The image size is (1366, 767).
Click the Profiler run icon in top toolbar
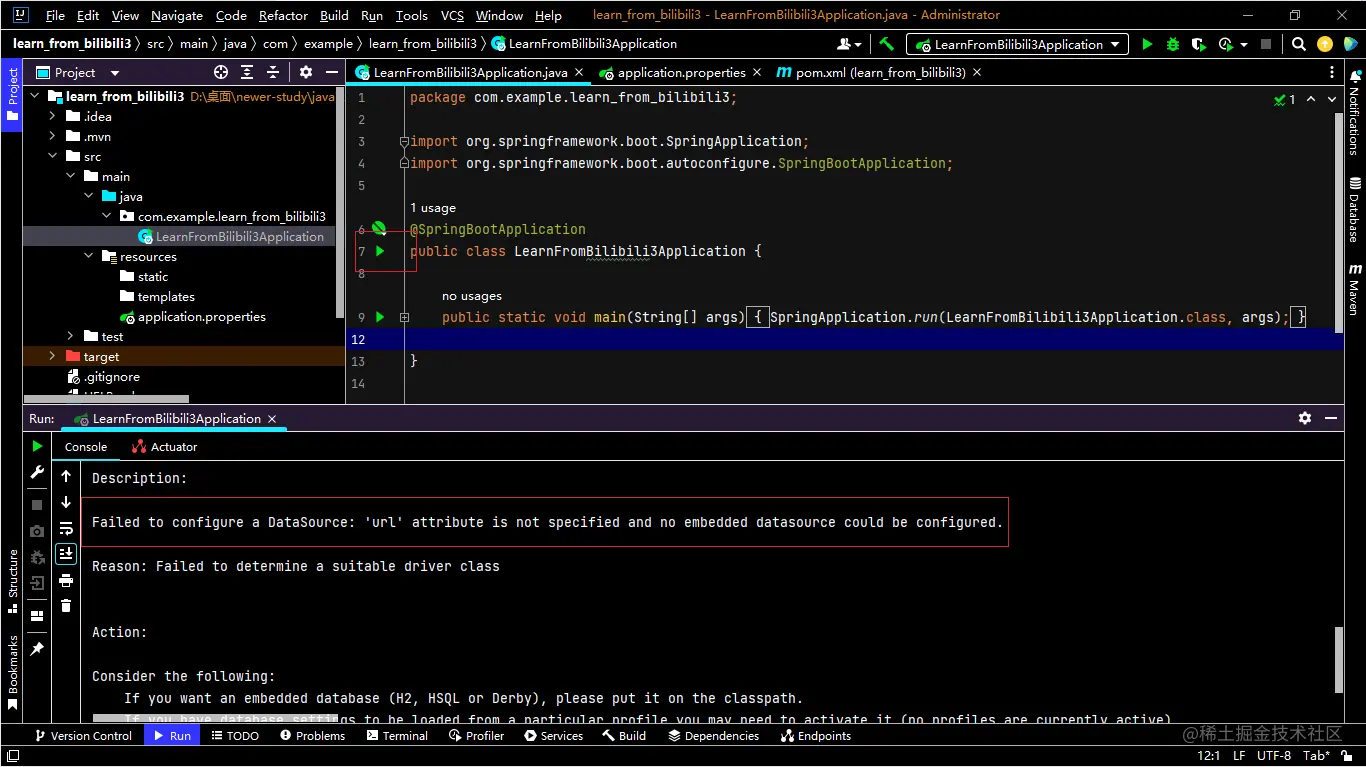[x=1227, y=44]
